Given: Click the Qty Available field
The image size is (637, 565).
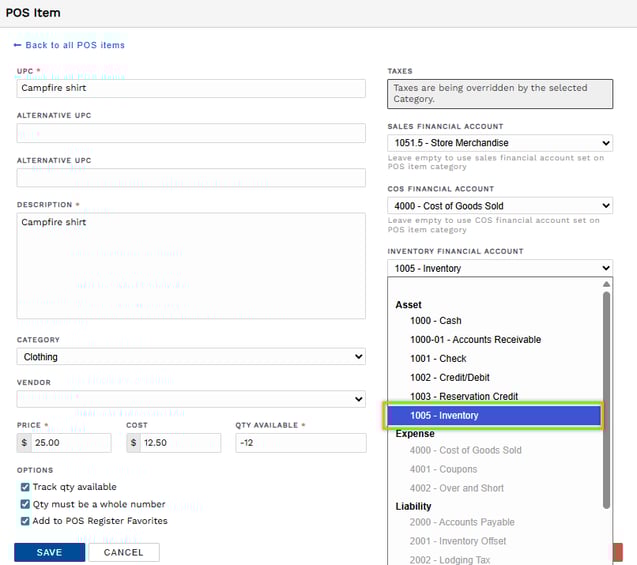Looking at the screenshot, I should 300,442.
